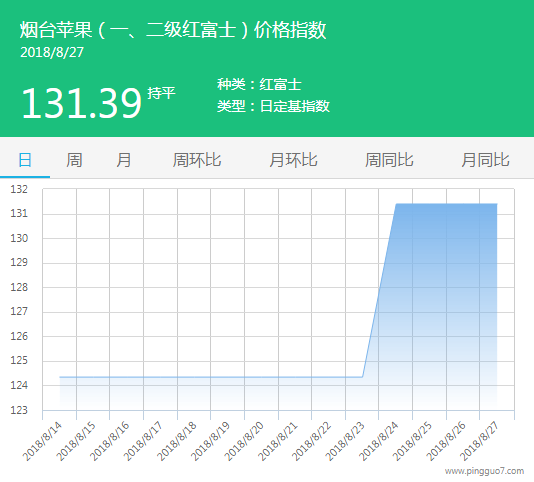The height and width of the screenshot is (482, 534).
Task: Click the 烟台苹果 价格指数 title
Action: click(x=173, y=30)
